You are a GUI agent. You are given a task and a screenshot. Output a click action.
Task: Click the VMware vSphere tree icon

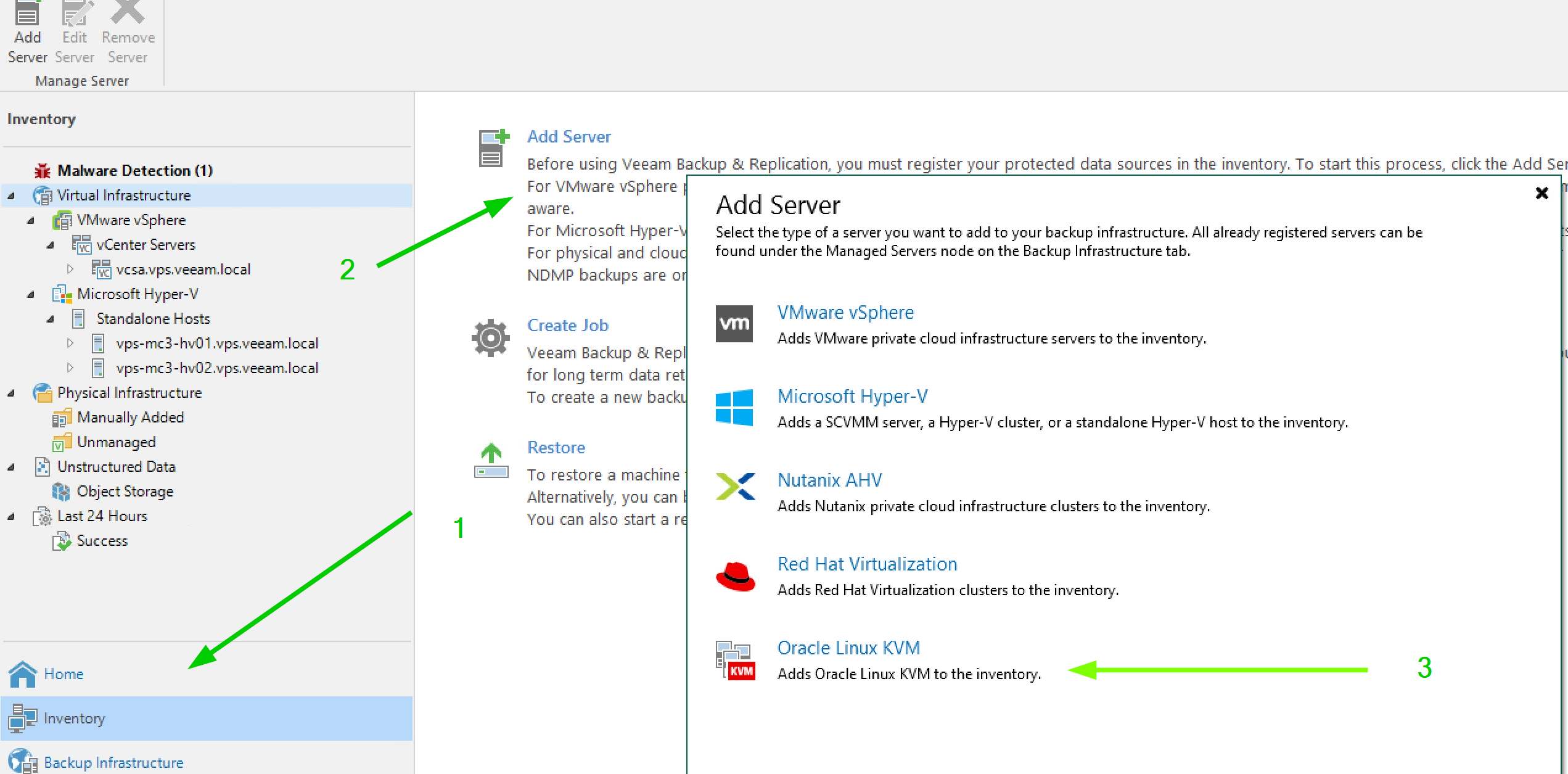(x=62, y=220)
